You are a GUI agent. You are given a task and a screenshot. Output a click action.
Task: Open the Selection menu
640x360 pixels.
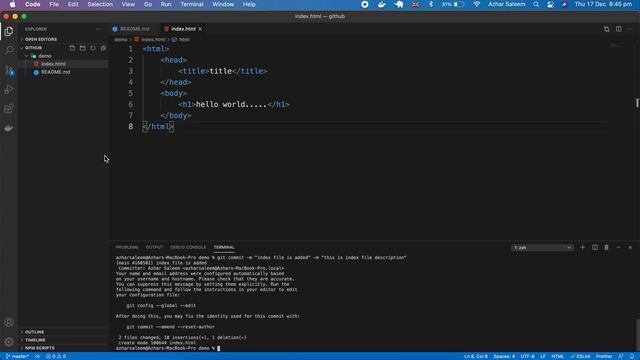(100, 4)
